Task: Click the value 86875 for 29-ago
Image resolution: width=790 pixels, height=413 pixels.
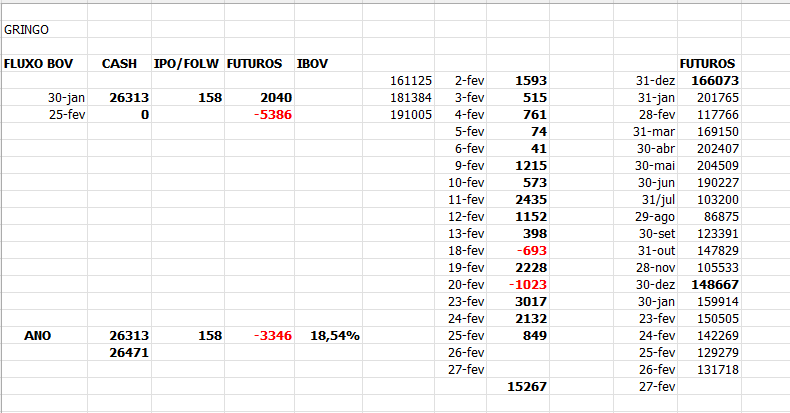Action: (709, 217)
